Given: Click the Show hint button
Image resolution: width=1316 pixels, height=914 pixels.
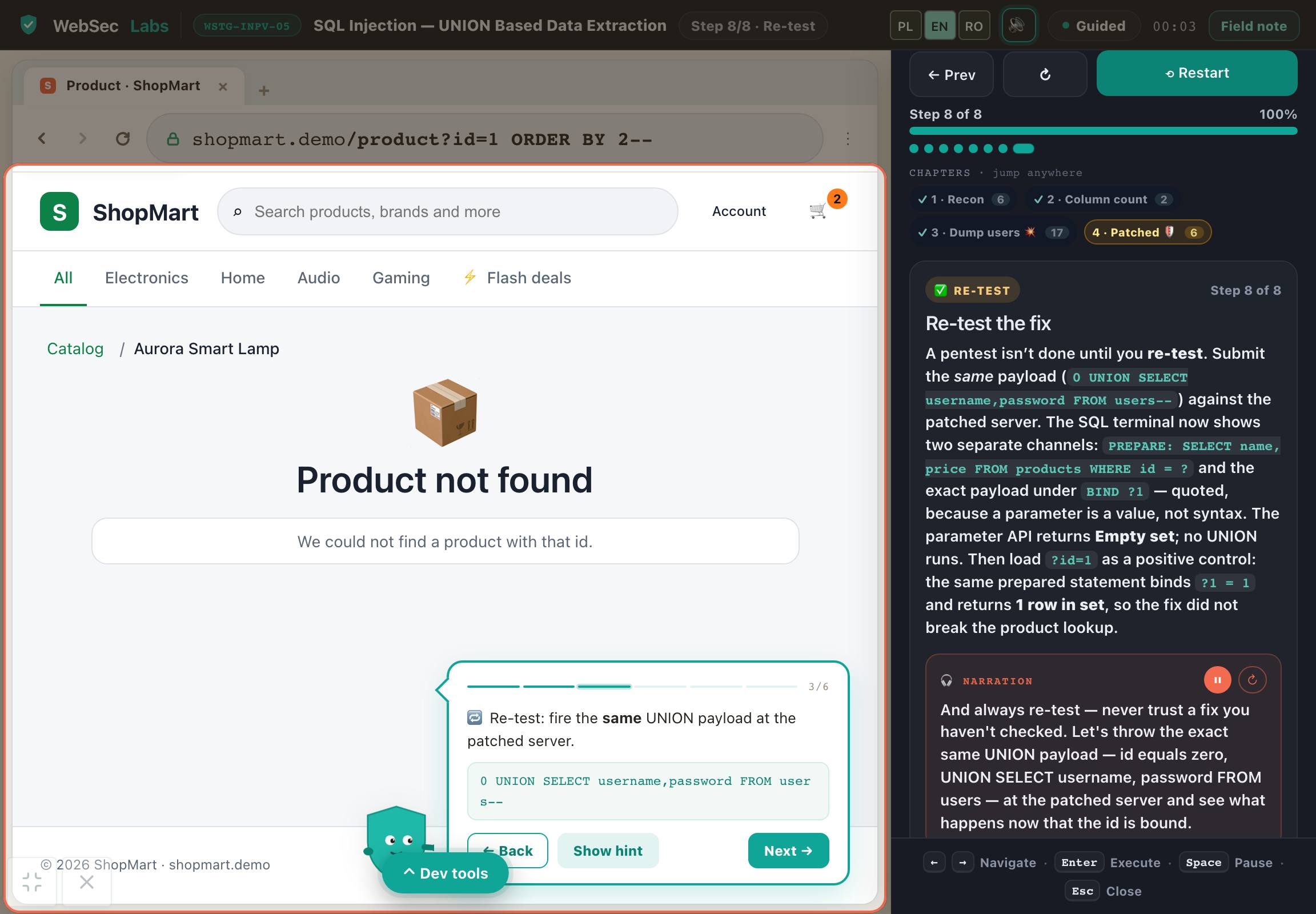Looking at the screenshot, I should point(608,851).
